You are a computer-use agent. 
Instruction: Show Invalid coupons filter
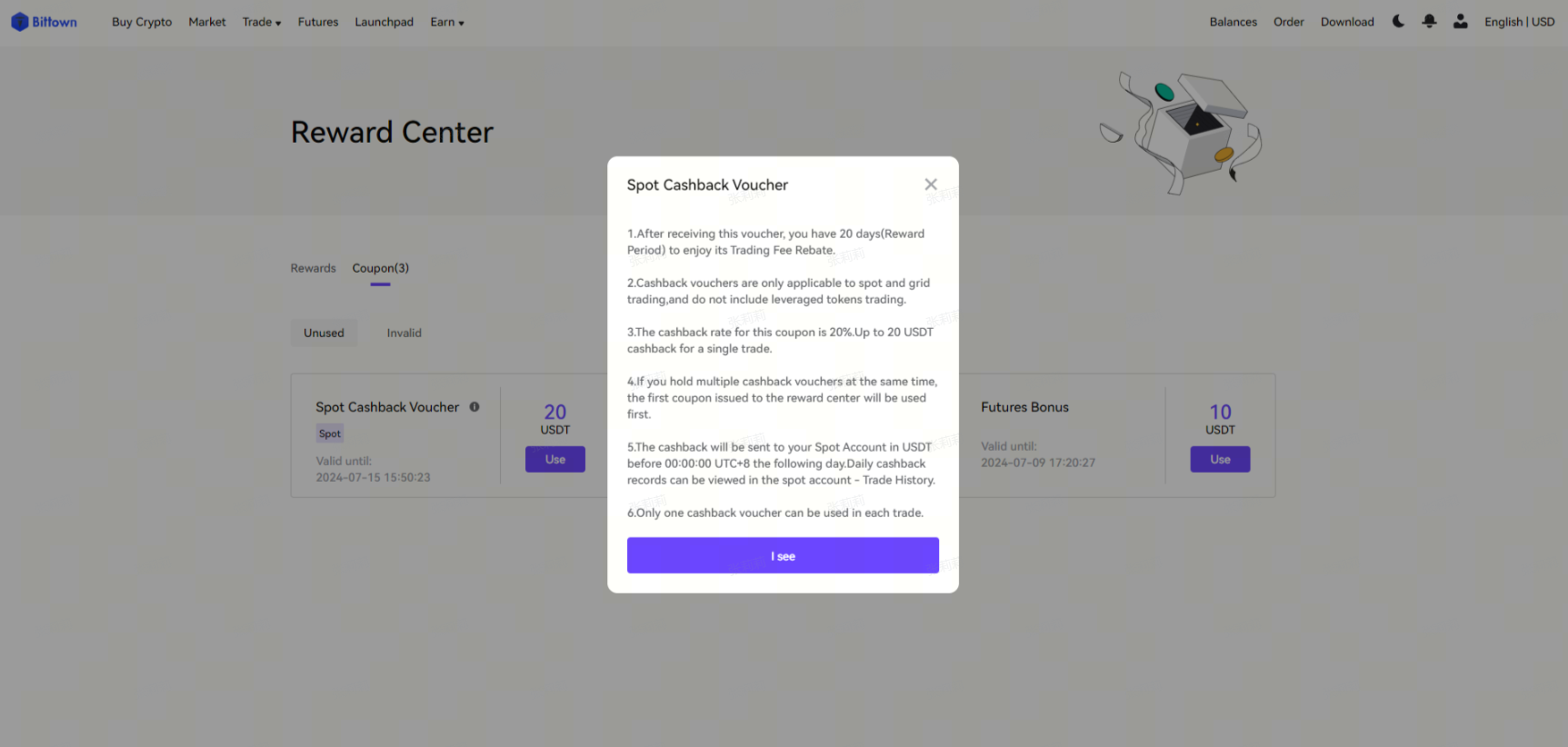404,333
